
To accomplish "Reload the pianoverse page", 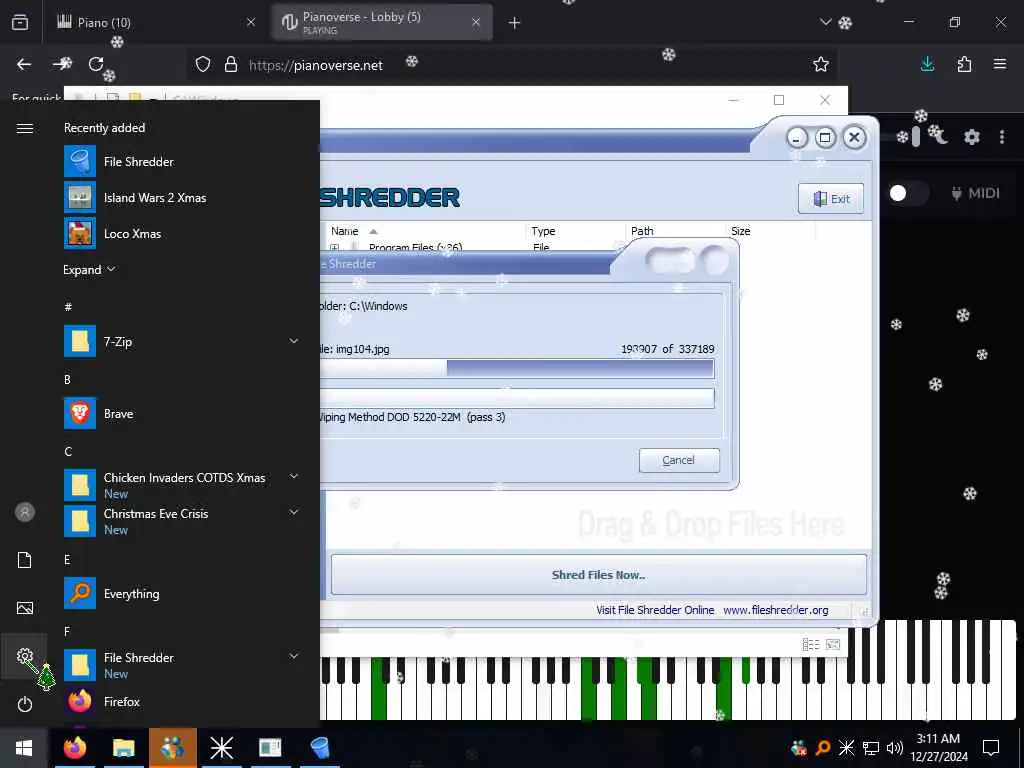I will 97,64.
